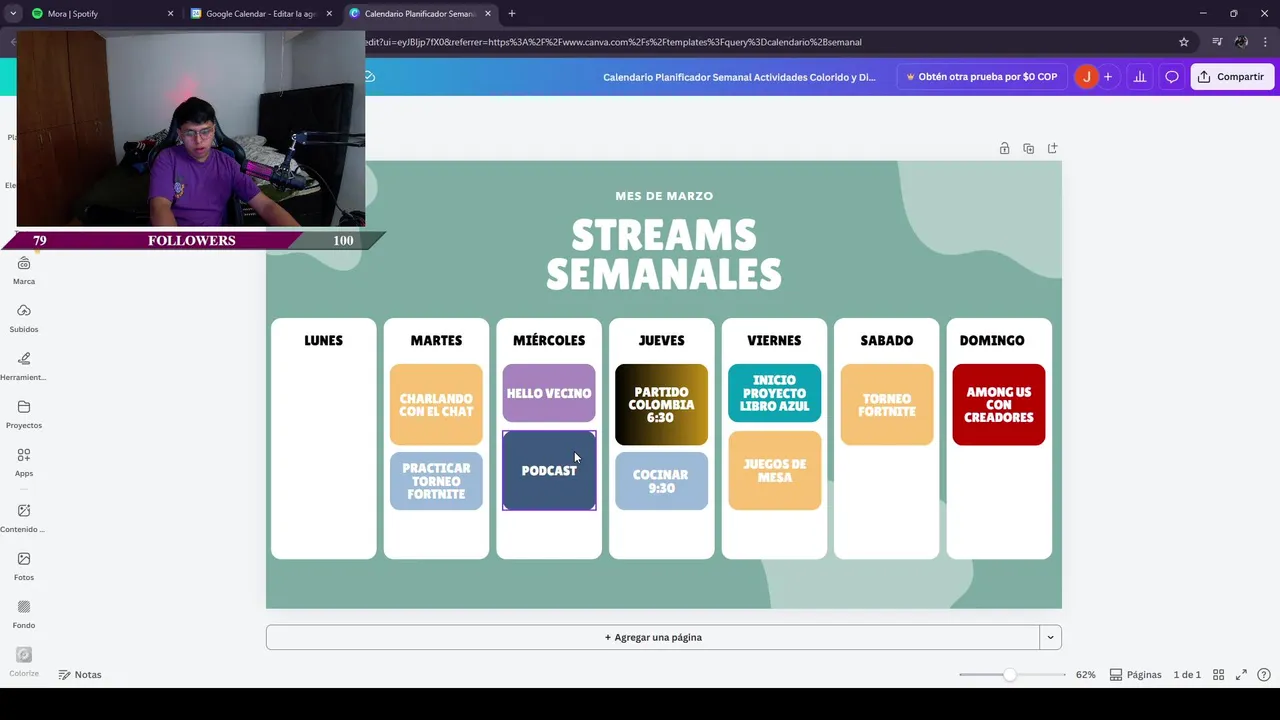Open grid view of pages
This screenshot has height=720, width=1280.
pos(1218,675)
